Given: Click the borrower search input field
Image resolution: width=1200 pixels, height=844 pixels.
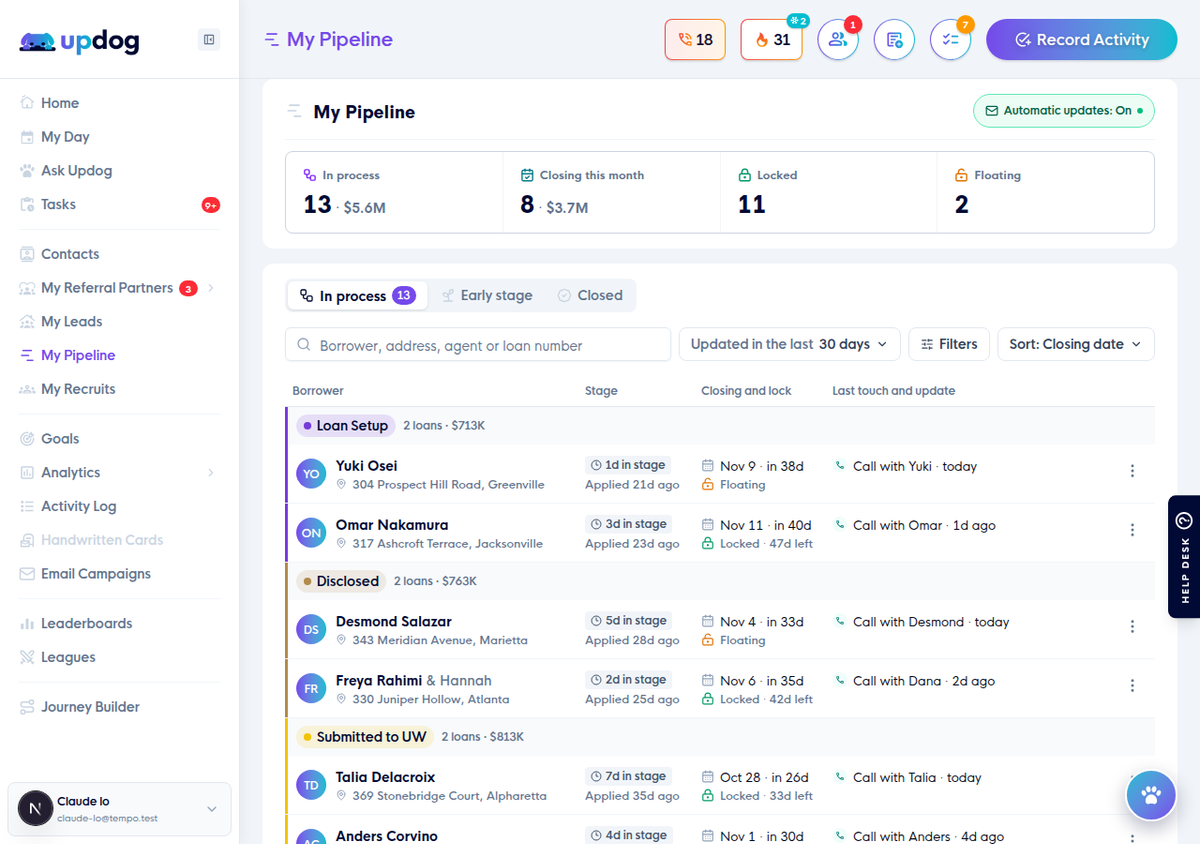Looking at the screenshot, I should [x=478, y=345].
